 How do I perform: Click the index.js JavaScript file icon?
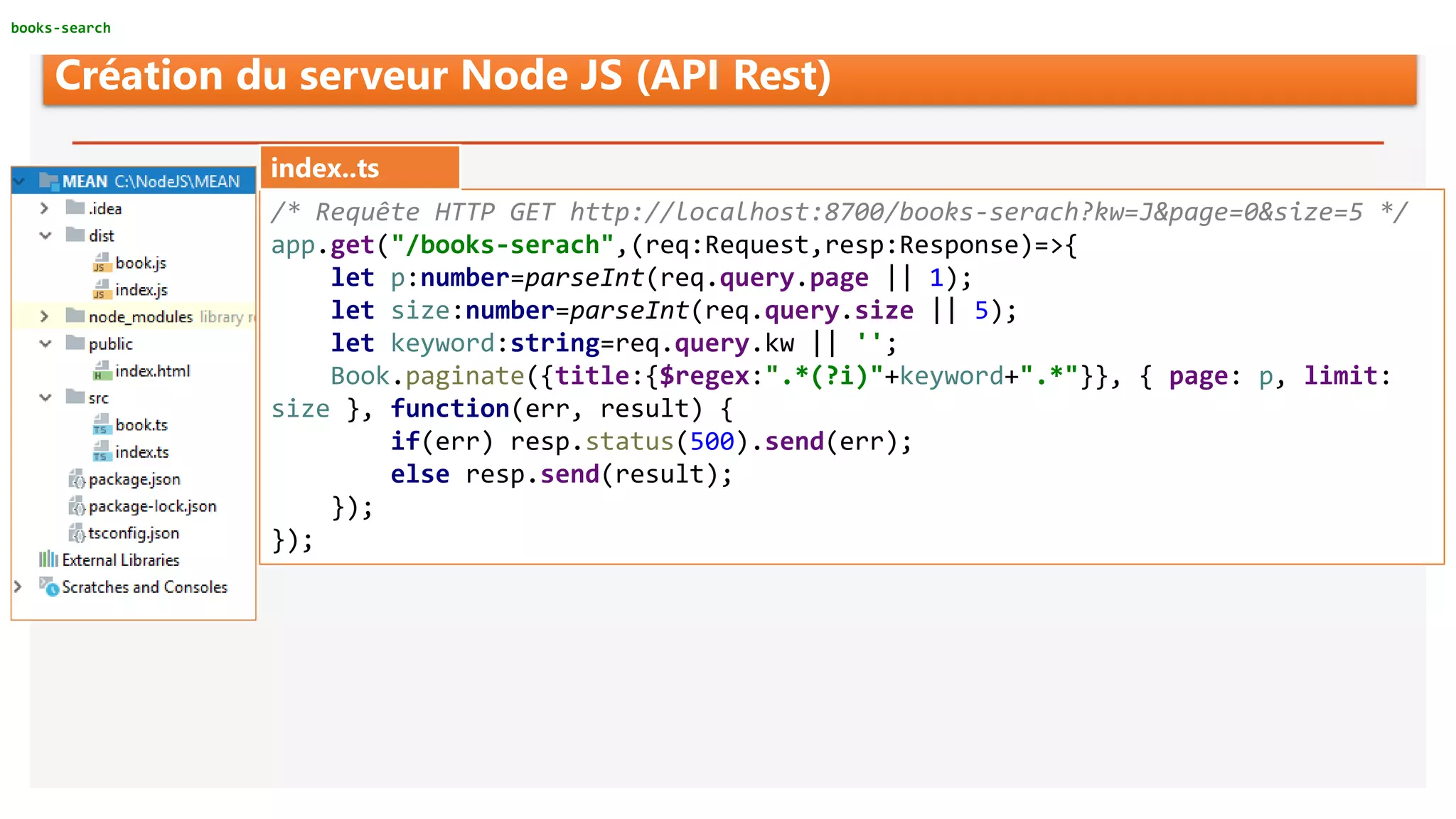(102, 289)
